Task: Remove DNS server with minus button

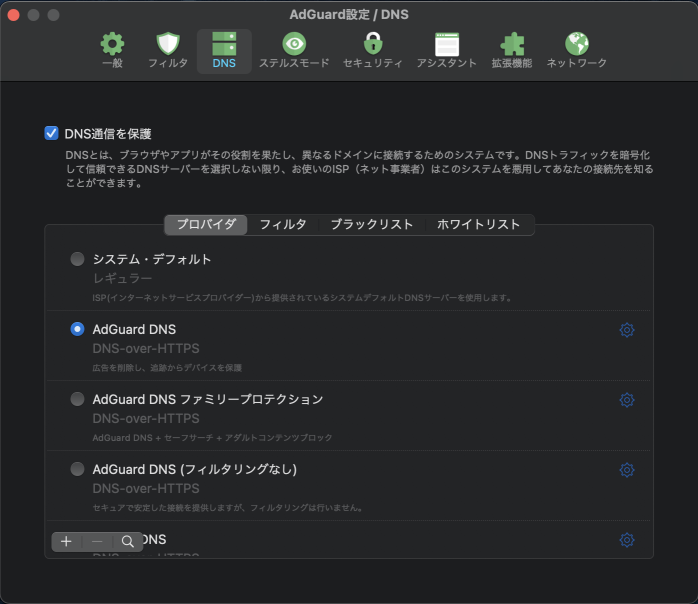Action: coord(97,542)
